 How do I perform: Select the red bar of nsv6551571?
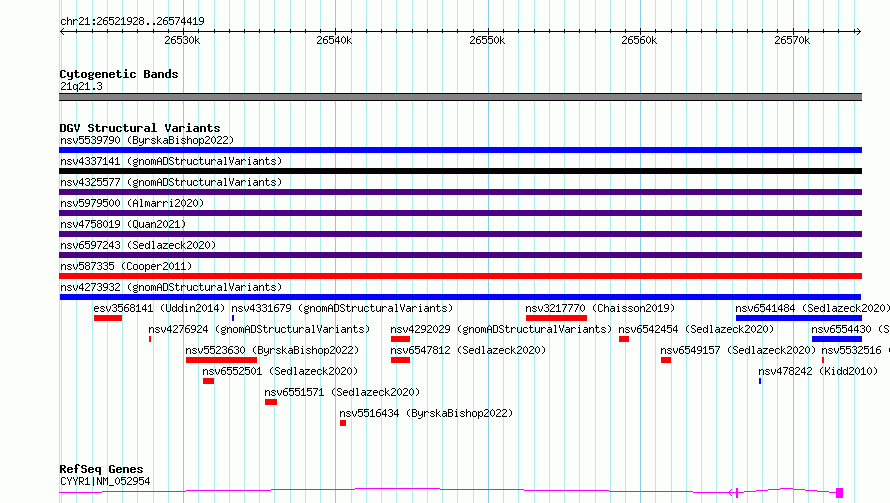pyautogui.click(x=271, y=402)
